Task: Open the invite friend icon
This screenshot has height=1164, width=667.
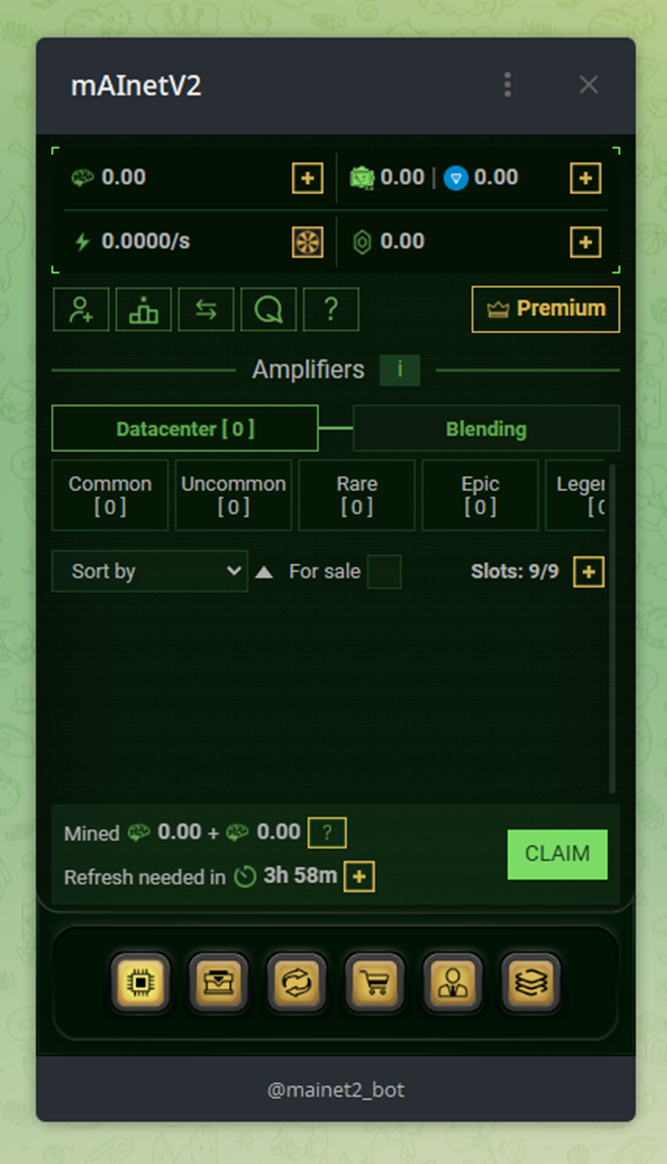Action: pos(81,310)
